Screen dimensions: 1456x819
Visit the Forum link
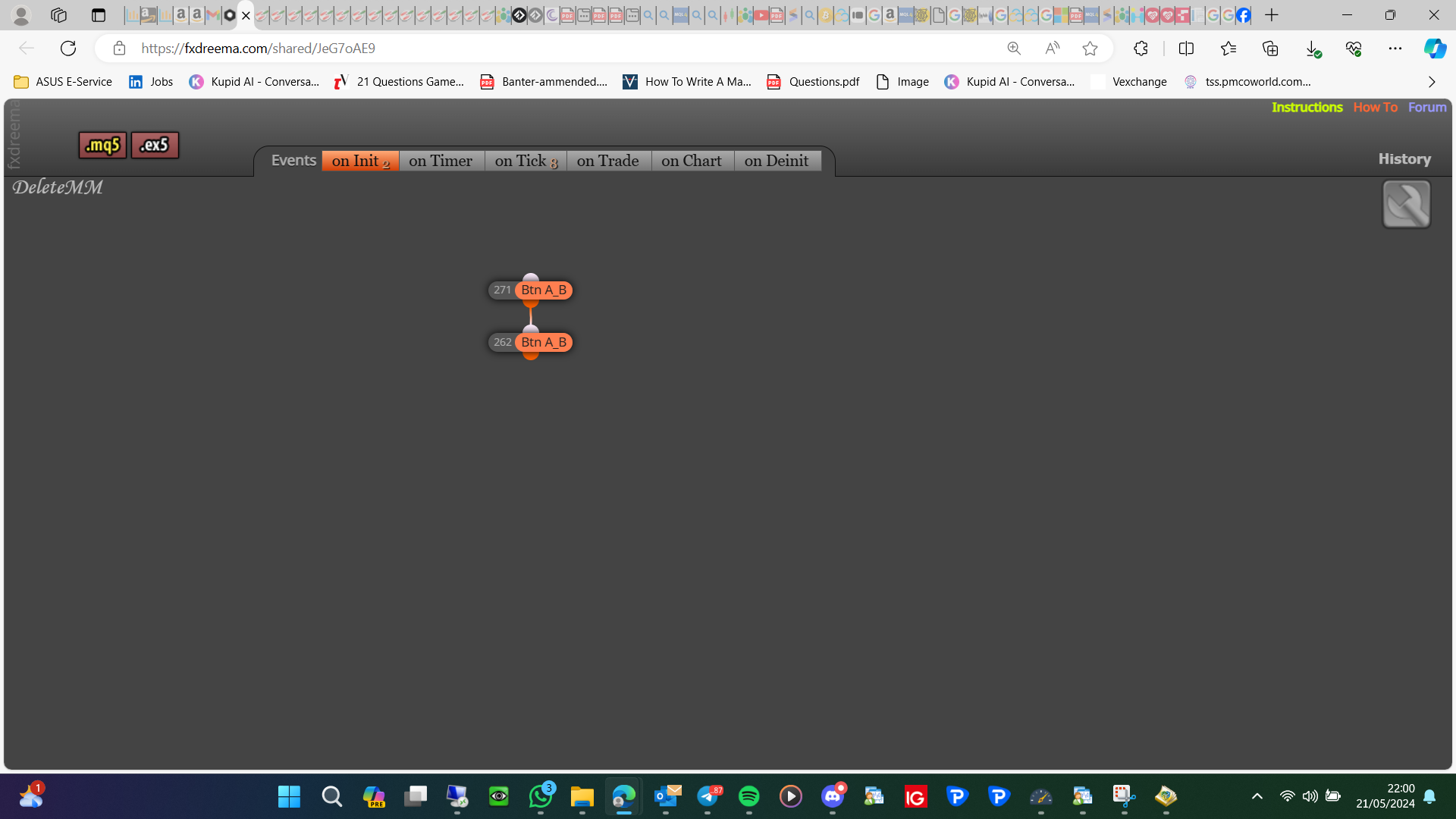pos(1427,108)
